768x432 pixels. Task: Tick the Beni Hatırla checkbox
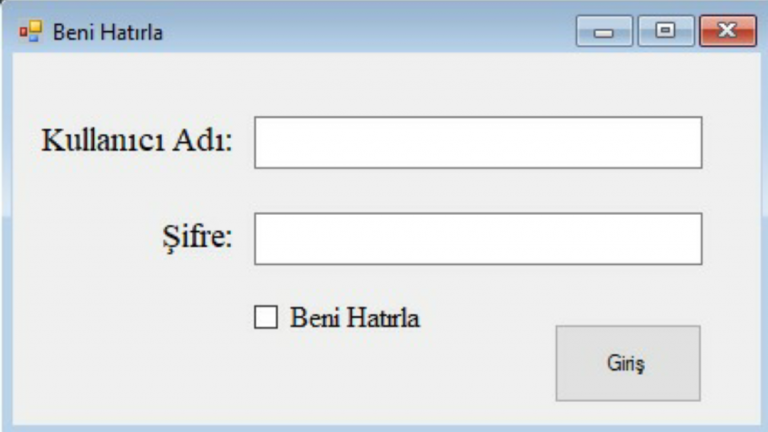(266, 317)
